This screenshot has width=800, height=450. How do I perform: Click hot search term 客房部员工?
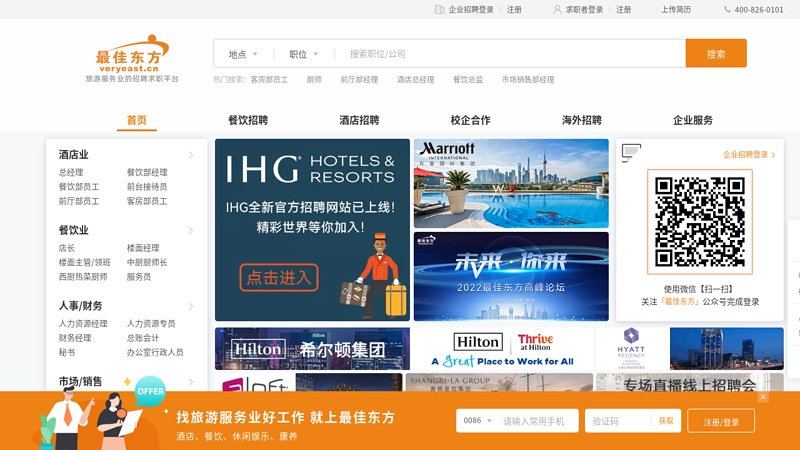point(269,80)
